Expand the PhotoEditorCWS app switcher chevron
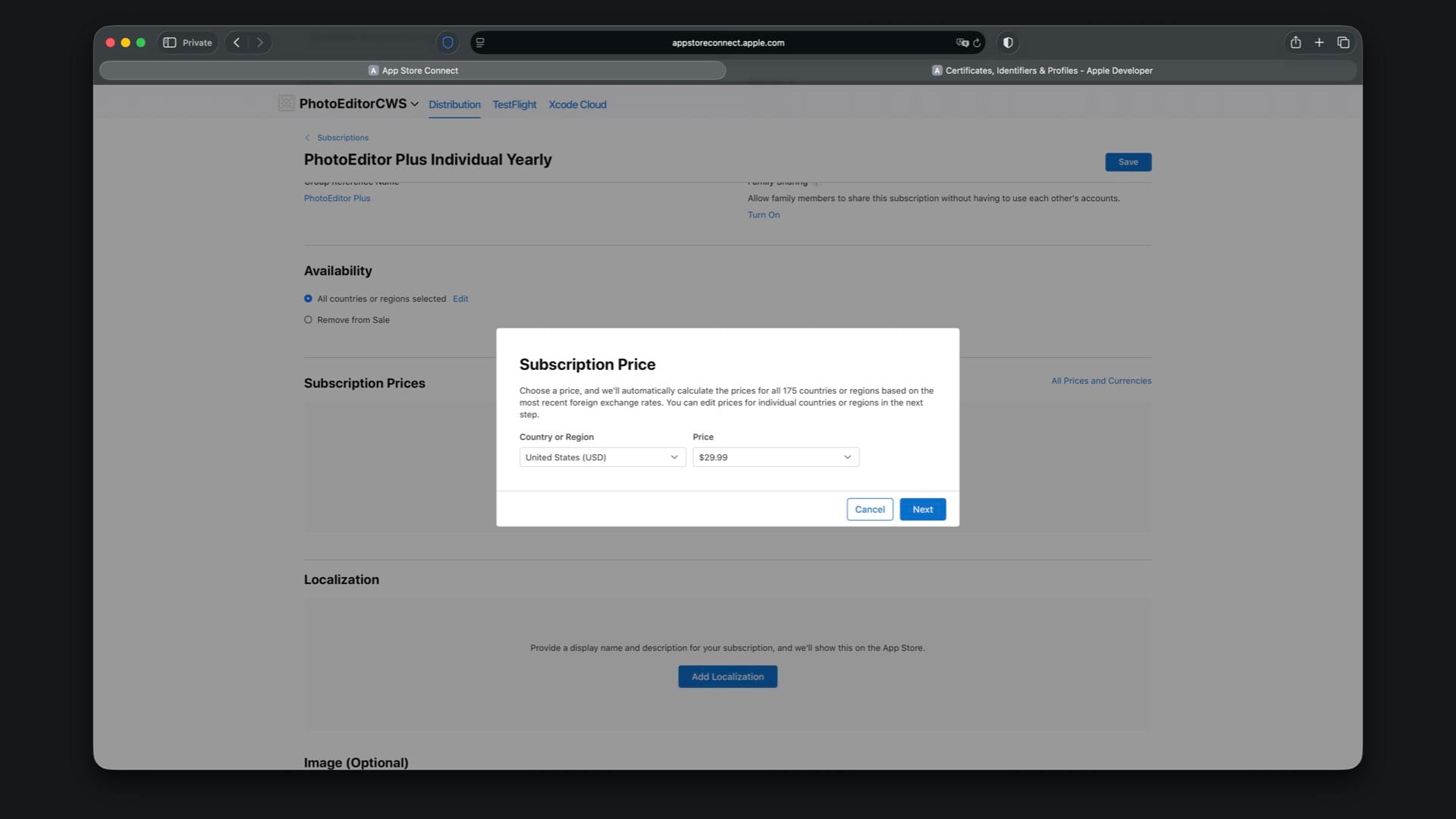1456x819 pixels. pyautogui.click(x=415, y=105)
